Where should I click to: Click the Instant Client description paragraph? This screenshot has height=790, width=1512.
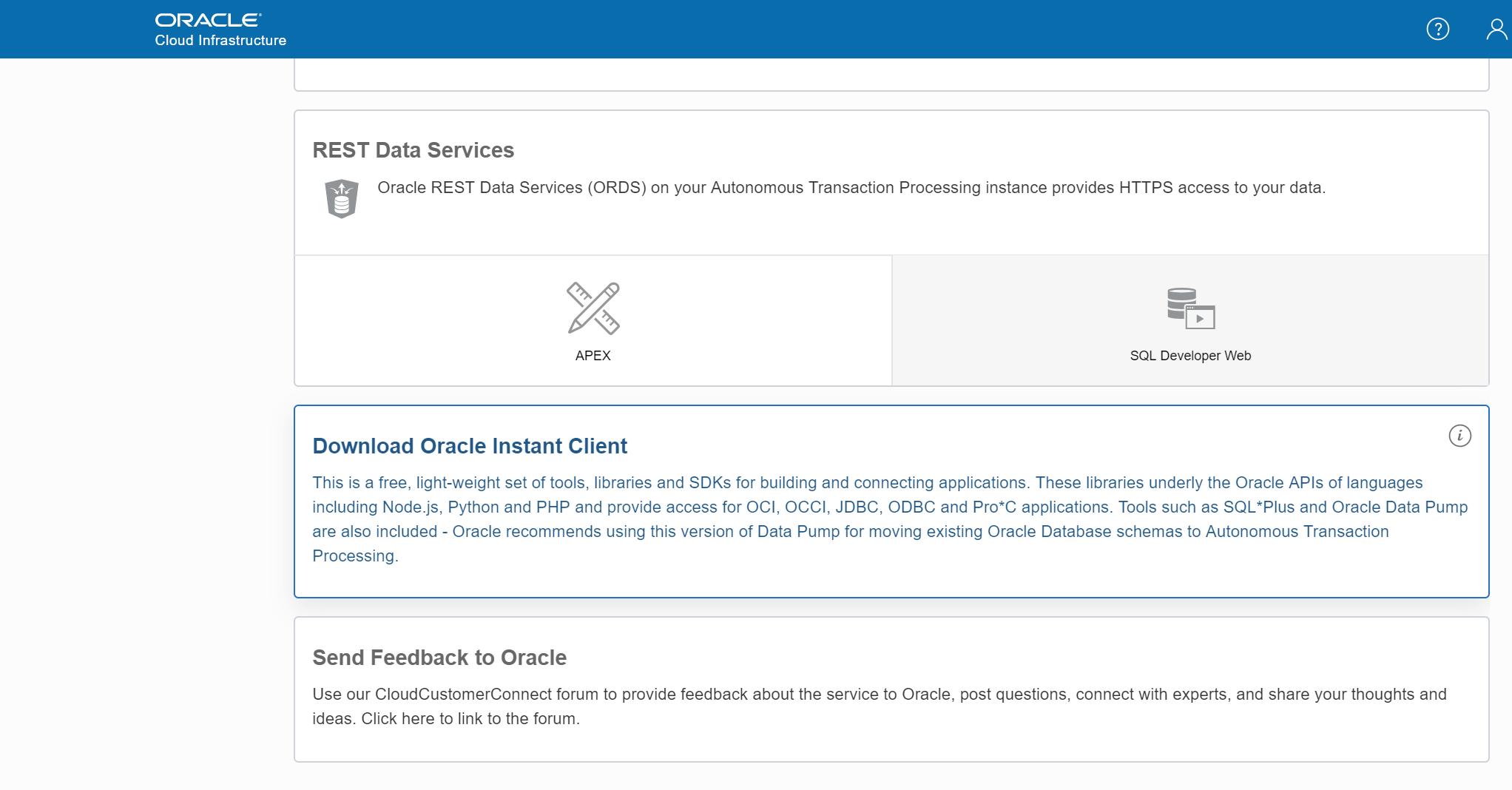pyautogui.click(x=890, y=519)
